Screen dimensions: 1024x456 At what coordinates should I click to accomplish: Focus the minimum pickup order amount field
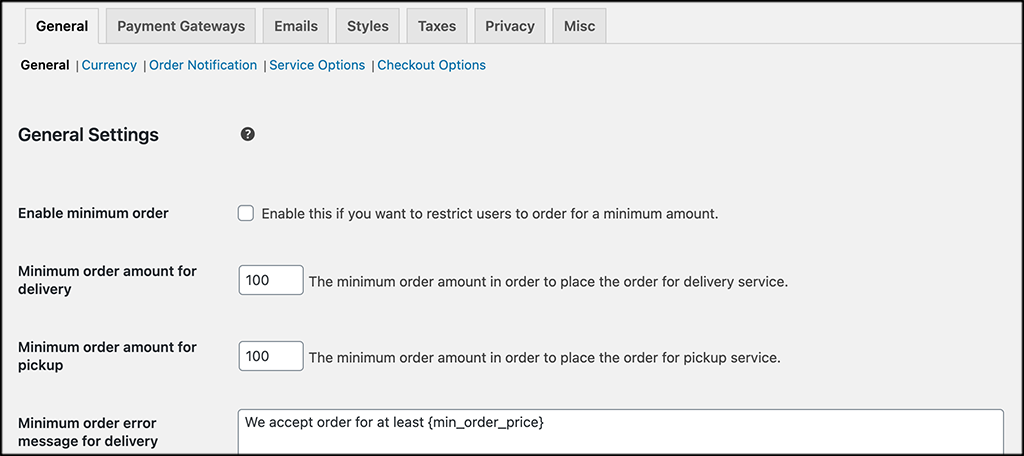(x=271, y=356)
